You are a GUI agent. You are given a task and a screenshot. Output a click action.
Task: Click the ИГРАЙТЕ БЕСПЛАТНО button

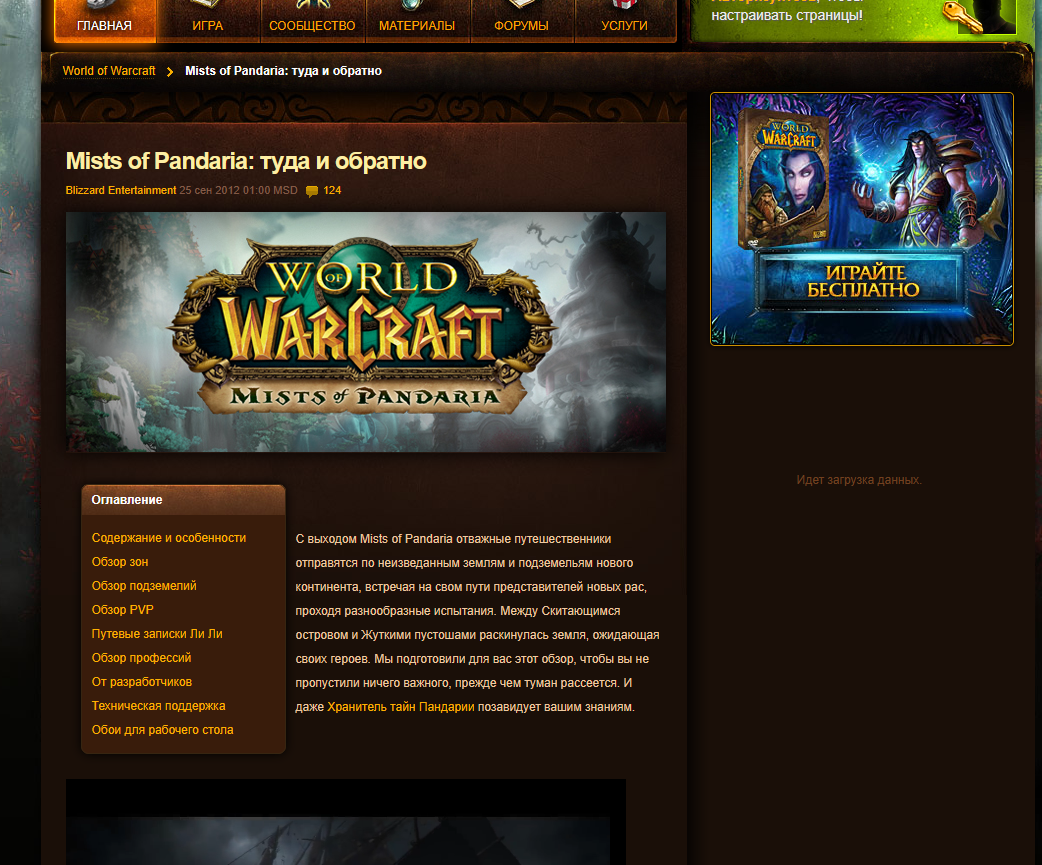click(x=862, y=281)
